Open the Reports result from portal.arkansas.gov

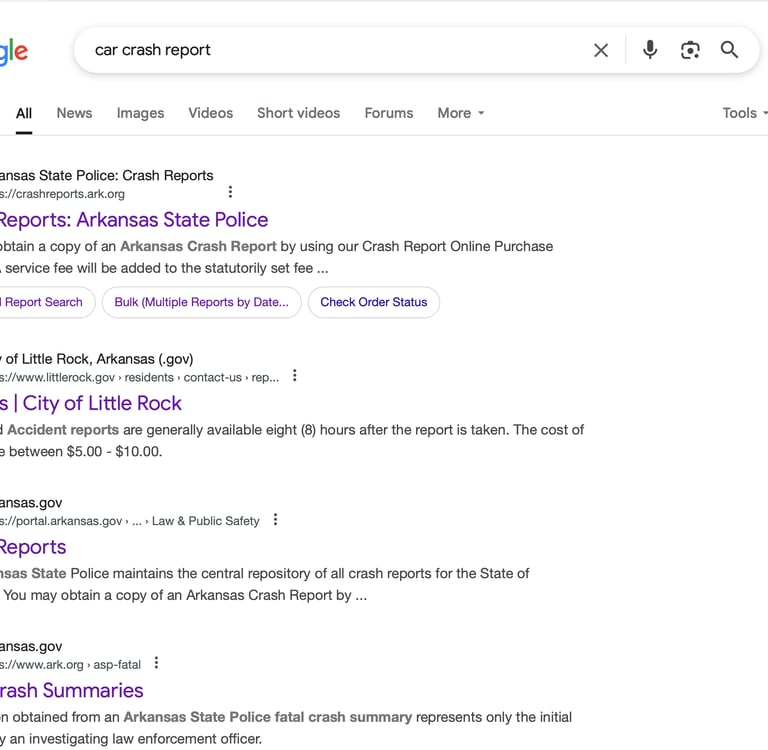point(33,547)
